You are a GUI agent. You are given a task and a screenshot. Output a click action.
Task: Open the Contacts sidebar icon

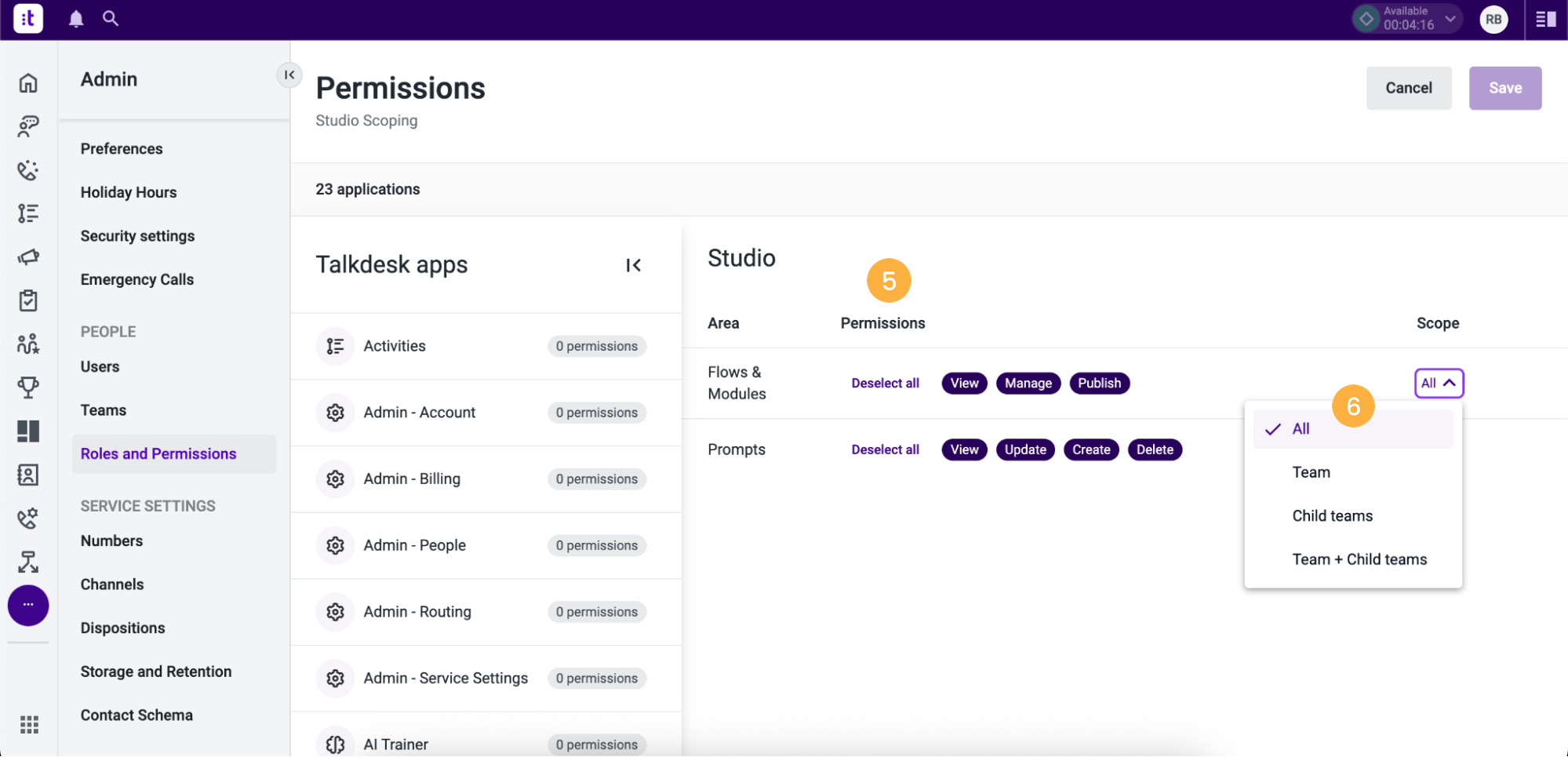(x=28, y=475)
